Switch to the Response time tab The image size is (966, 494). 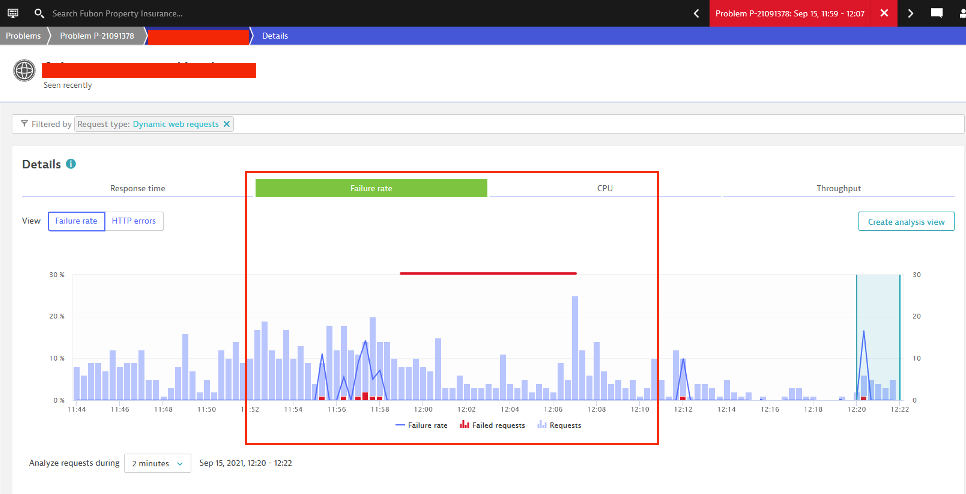tap(138, 188)
